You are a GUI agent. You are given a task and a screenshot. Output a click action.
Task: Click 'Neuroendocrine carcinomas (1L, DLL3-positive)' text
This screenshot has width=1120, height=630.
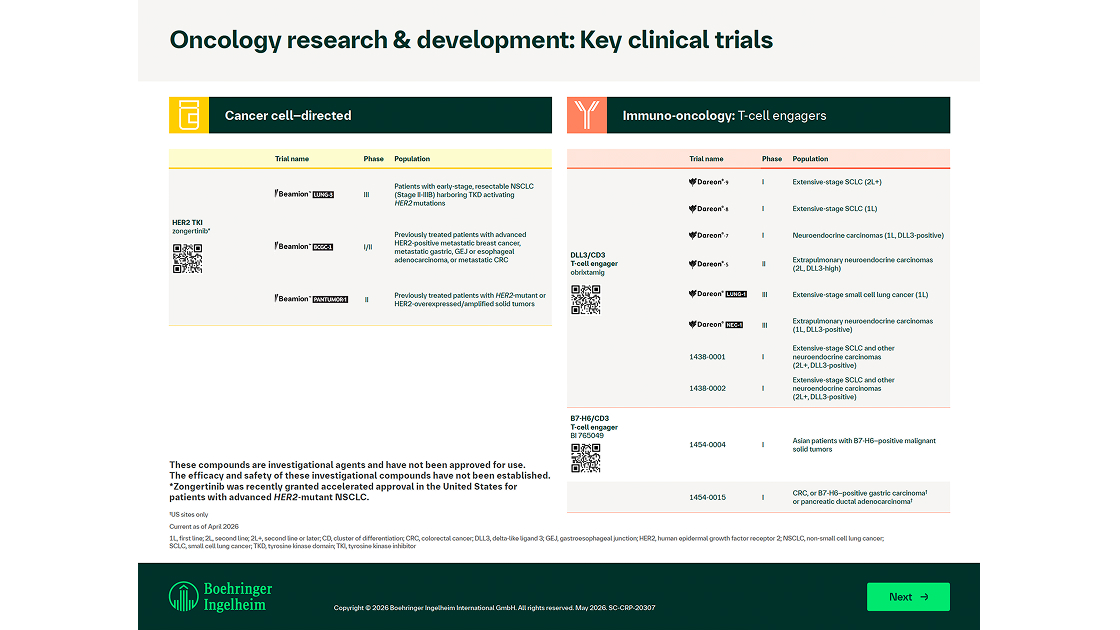pyautogui.click(x=868, y=235)
